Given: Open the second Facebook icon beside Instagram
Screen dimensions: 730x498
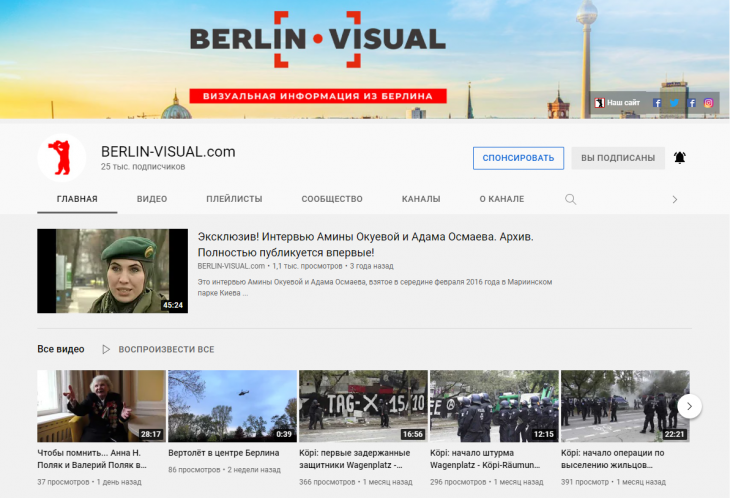Looking at the screenshot, I should [x=692, y=103].
